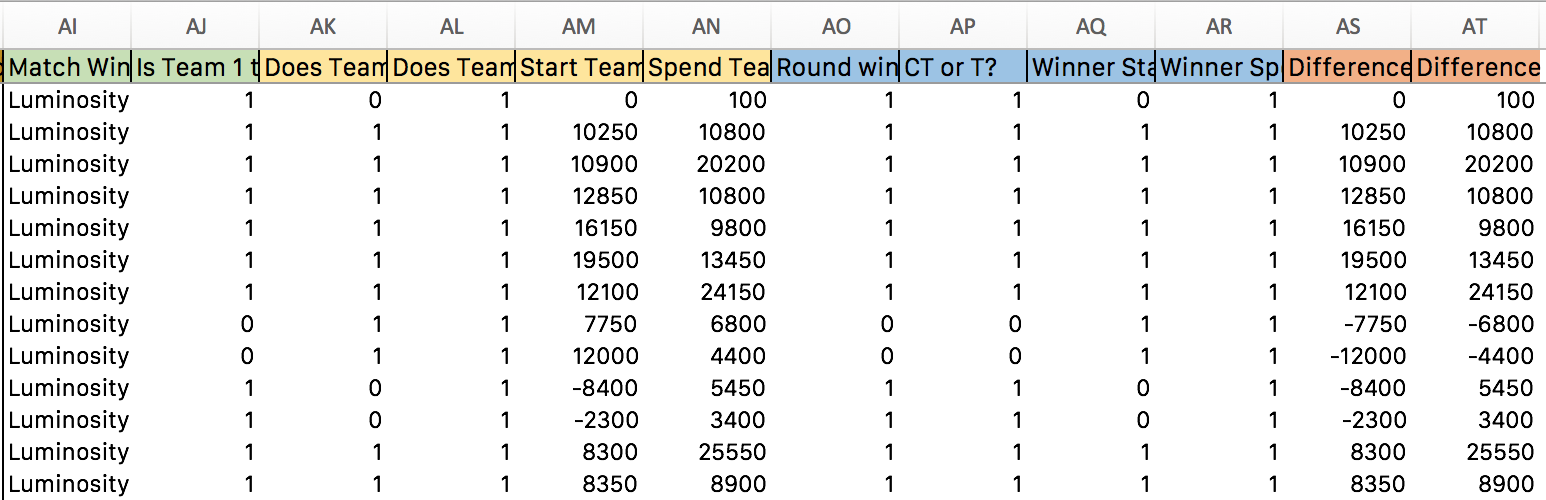The image size is (1546, 500).
Task: Select the 'Start Team' header cell
Action: click(579, 67)
